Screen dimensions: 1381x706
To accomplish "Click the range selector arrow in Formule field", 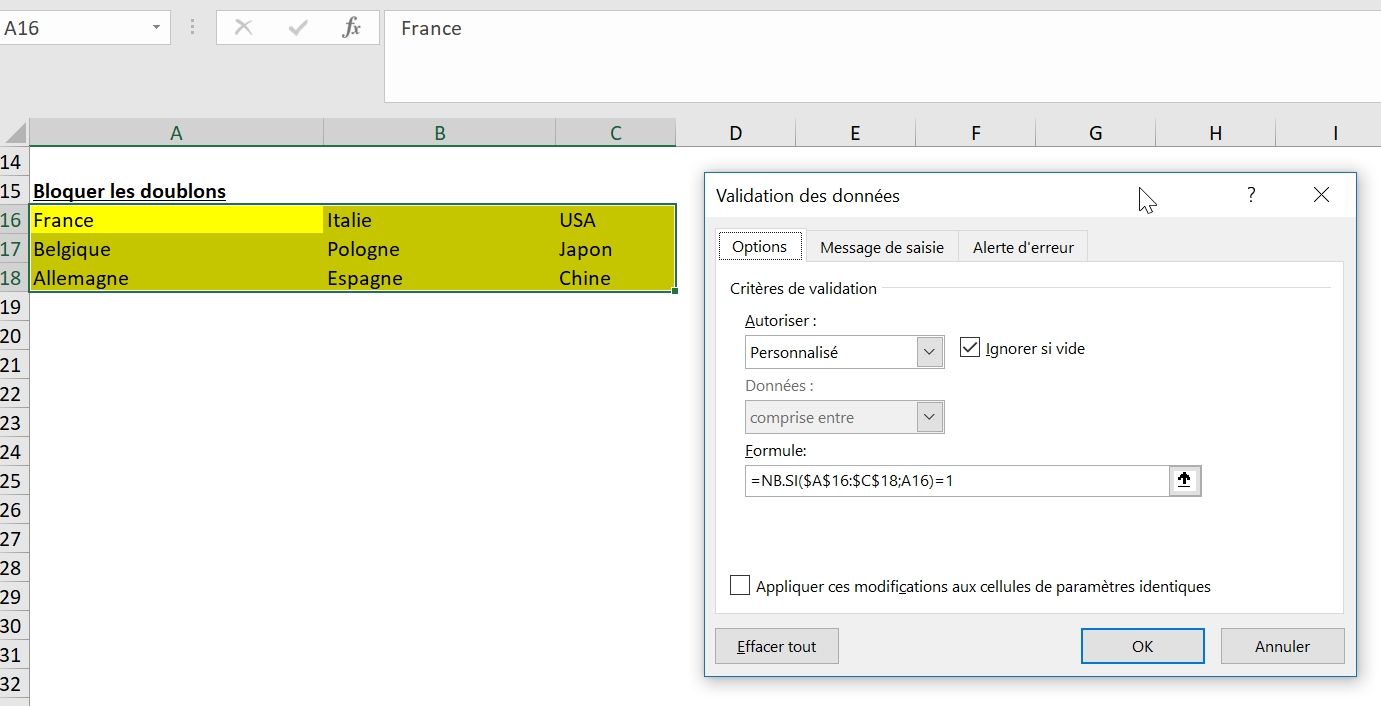I will pos(1184,481).
